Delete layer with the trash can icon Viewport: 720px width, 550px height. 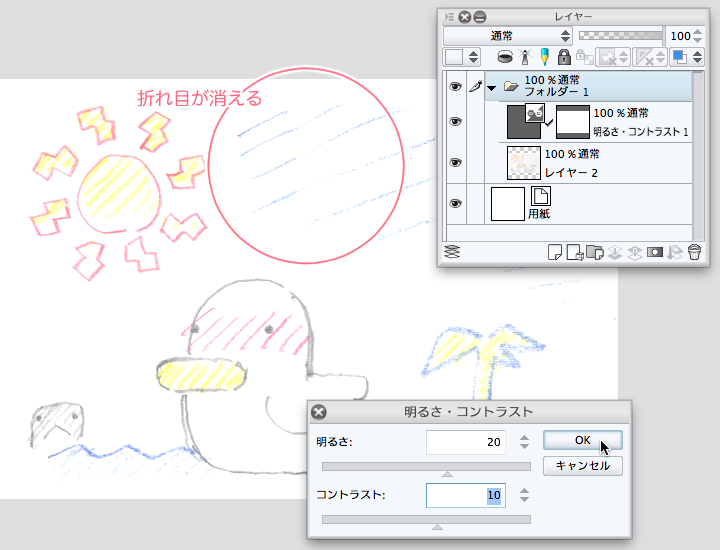693,252
